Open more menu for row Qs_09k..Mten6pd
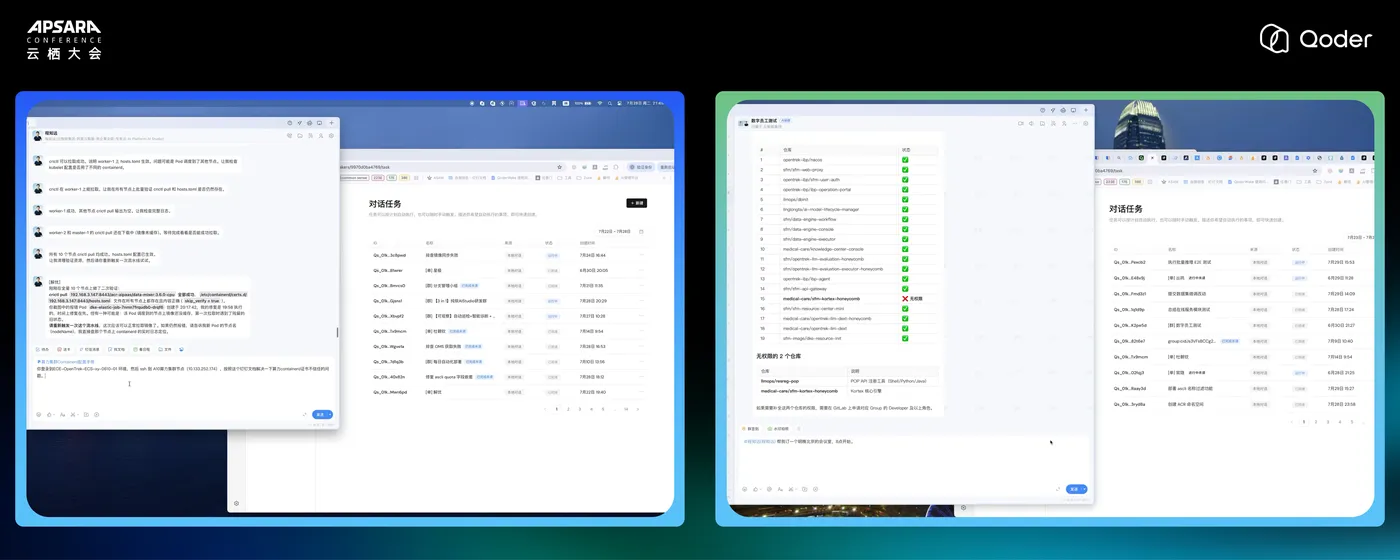This screenshot has width=1400, height=560. tap(643, 392)
